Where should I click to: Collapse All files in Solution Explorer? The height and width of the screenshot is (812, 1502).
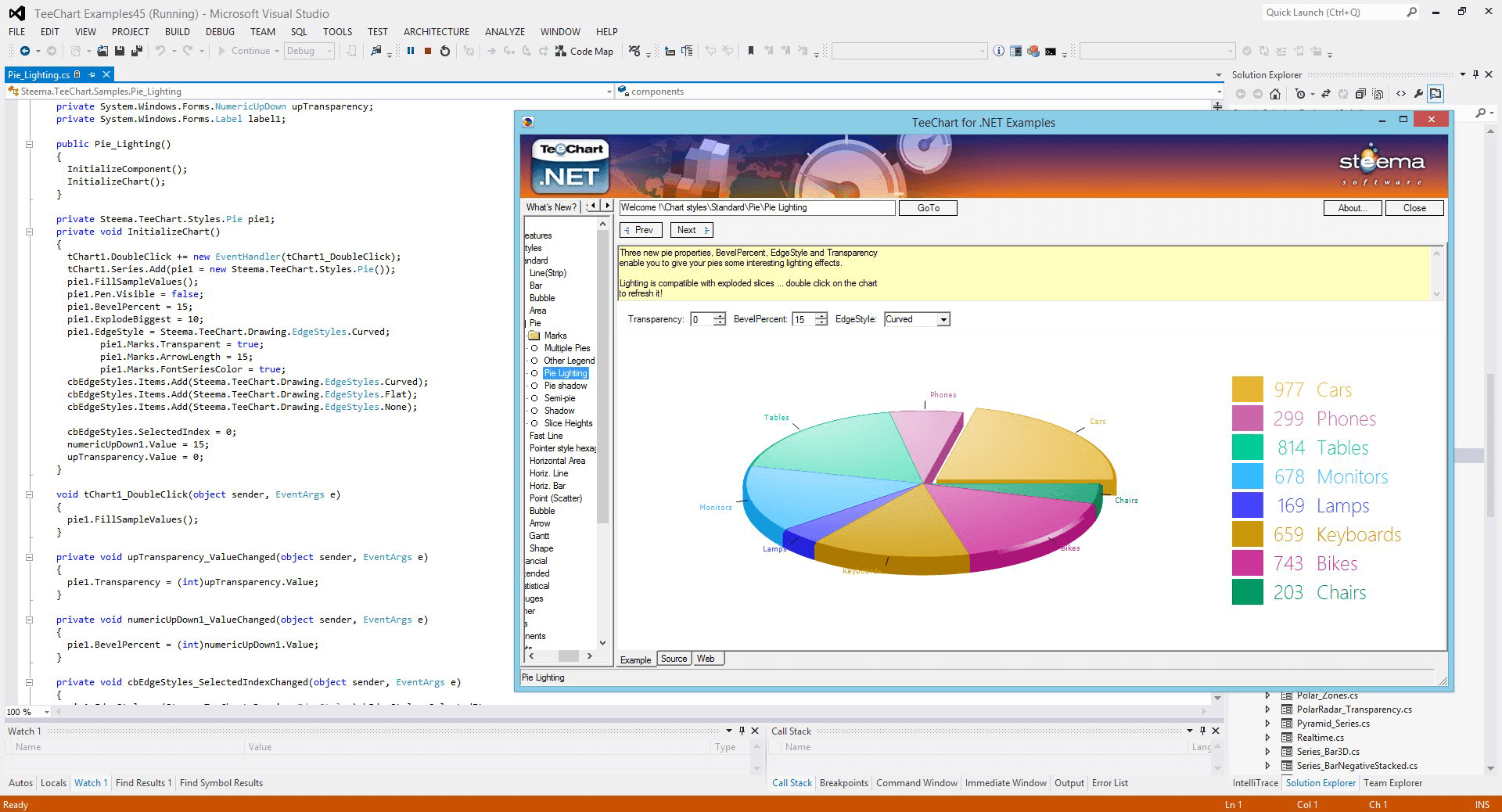pos(1362,93)
